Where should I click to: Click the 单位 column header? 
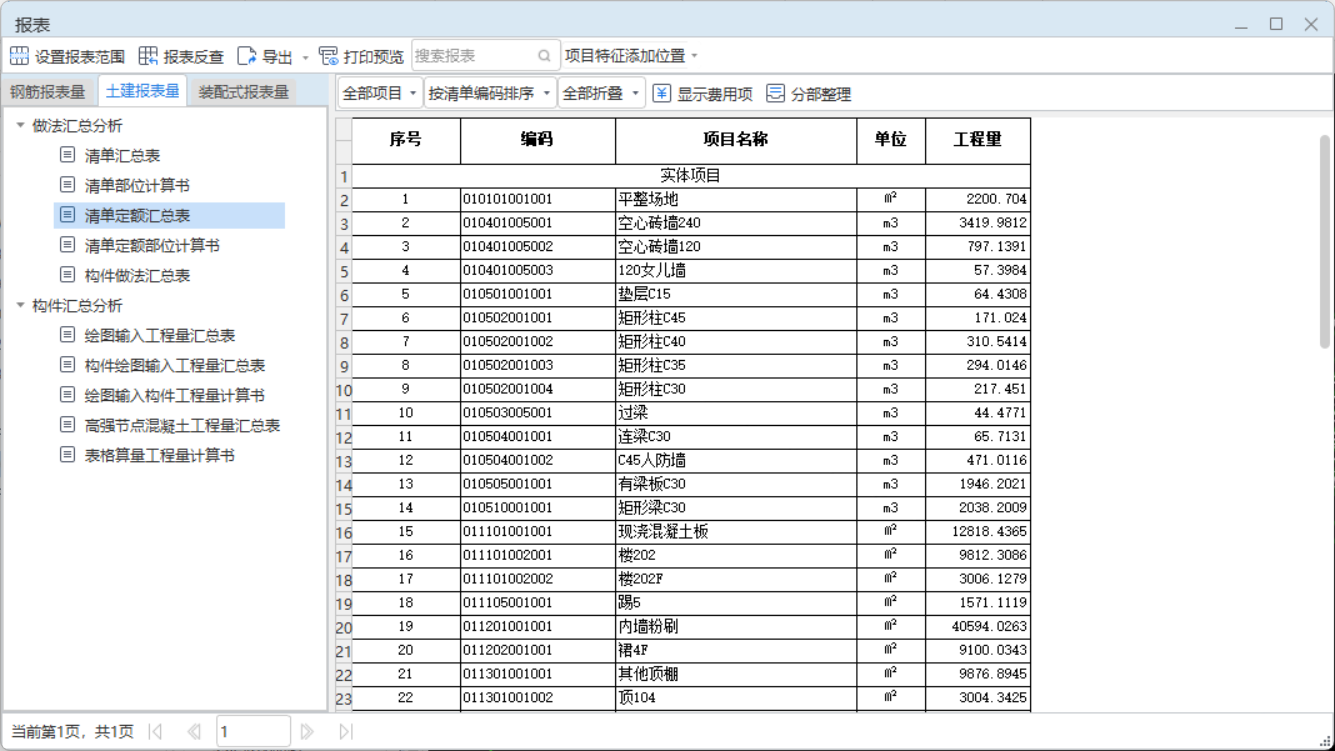coord(891,140)
